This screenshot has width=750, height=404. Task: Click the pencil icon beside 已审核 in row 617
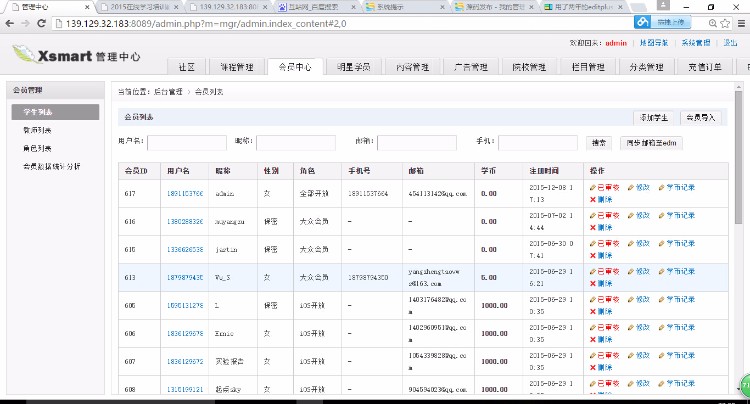[x=593, y=187]
